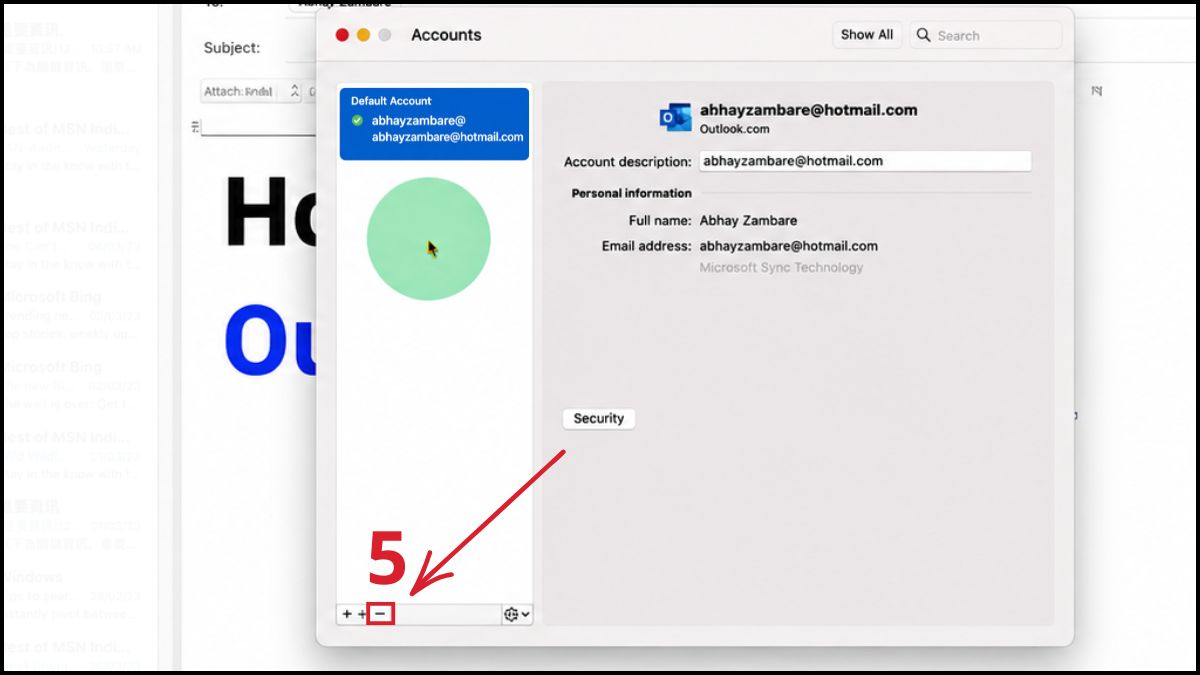Click the Subject label in the compose window
The width and height of the screenshot is (1200, 675).
(x=232, y=48)
